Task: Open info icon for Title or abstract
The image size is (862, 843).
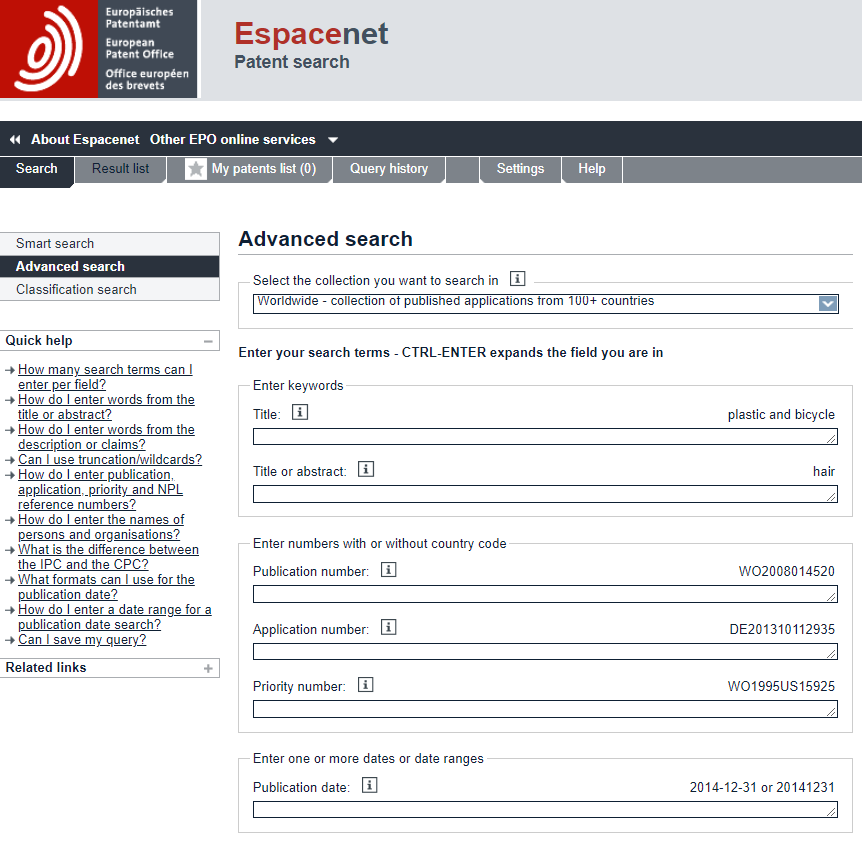Action: [366, 469]
